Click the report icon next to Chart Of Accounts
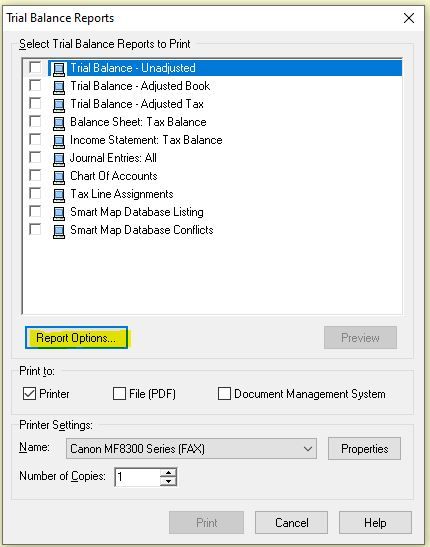The image size is (430, 547). click(x=59, y=177)
